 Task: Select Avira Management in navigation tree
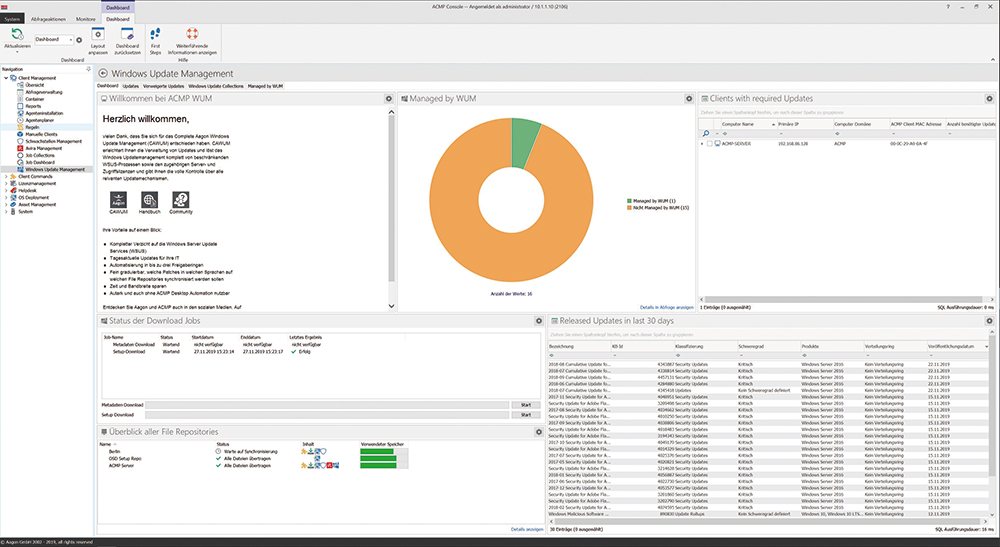pos(43,148)
